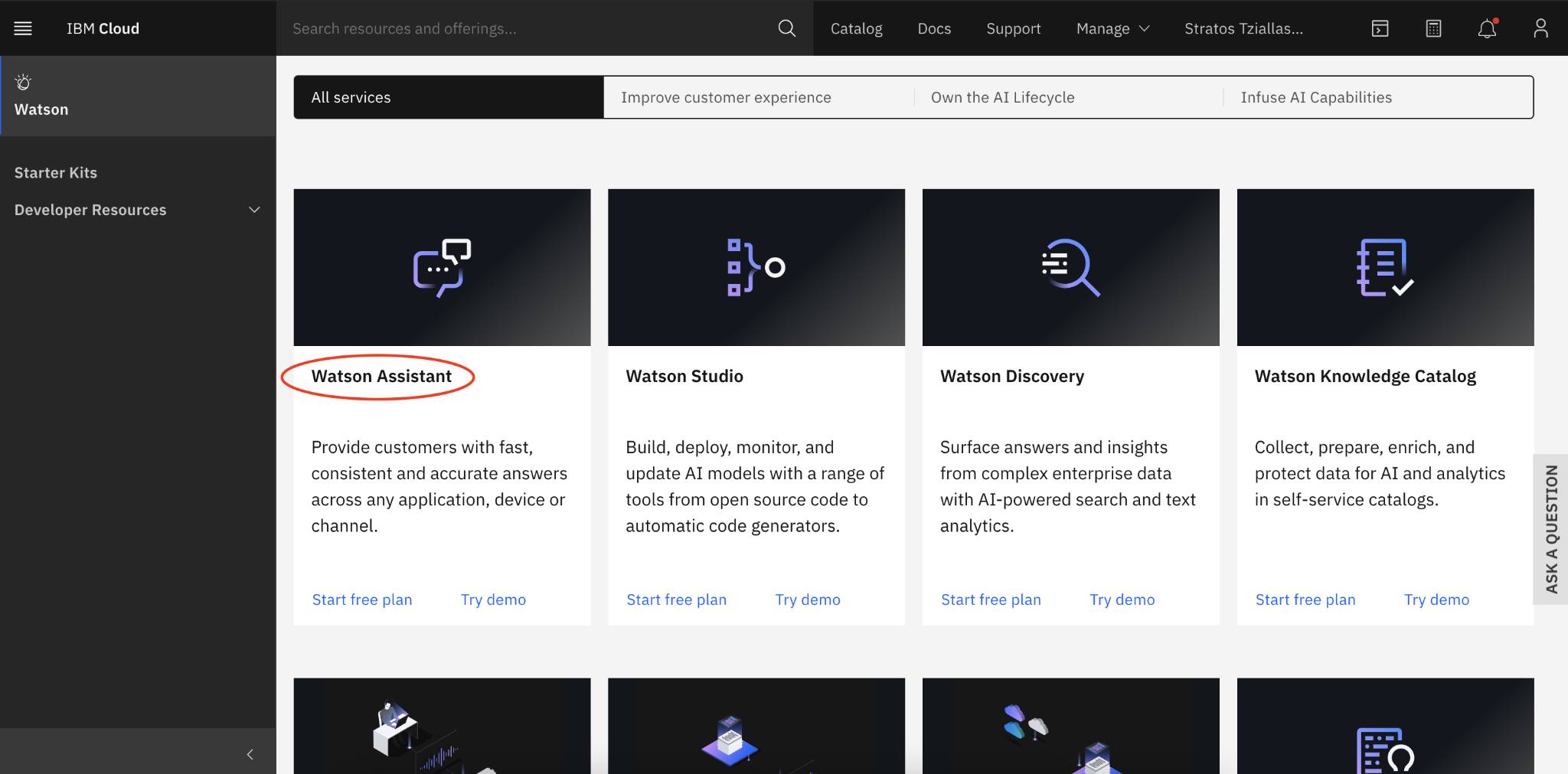Image resolution: width=1568 pixels, height=774 pixels.
Task: Open the Catalog menu item
Action: click(x=856, y=28)
